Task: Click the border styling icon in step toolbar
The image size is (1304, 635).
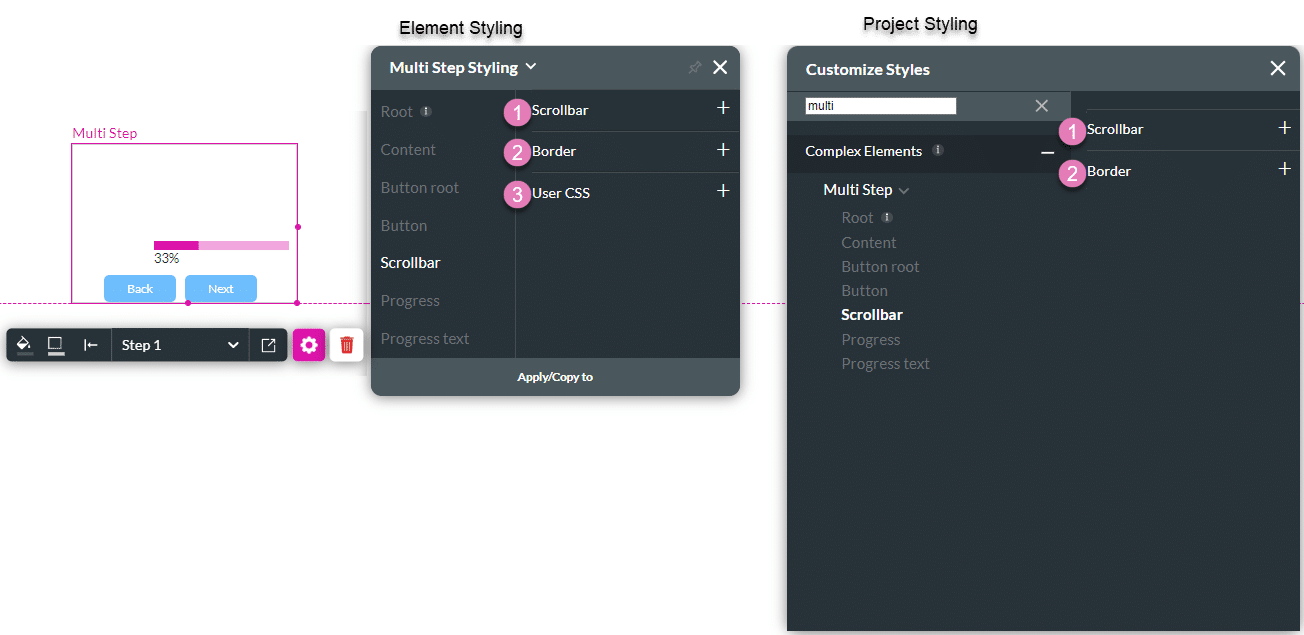Action: point(55,344)
